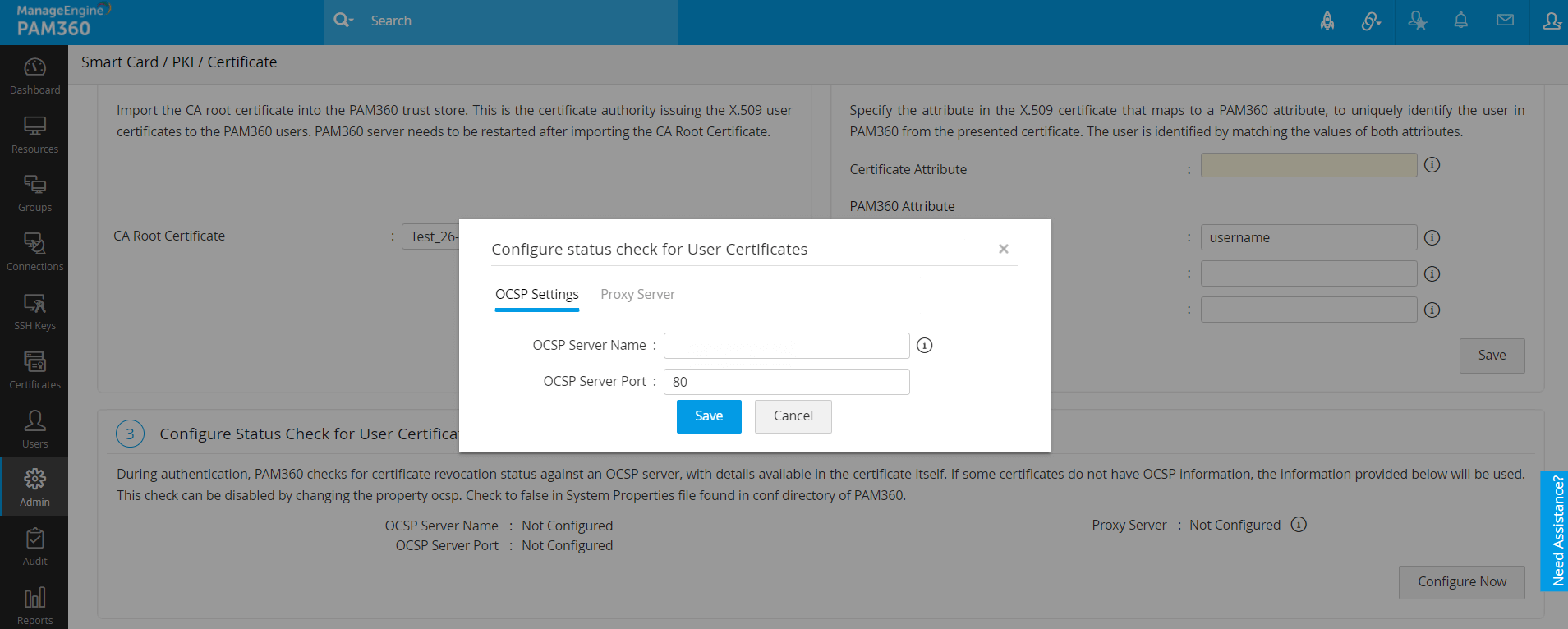Select the Admin gear in the sidebar

tap(34, 487)
